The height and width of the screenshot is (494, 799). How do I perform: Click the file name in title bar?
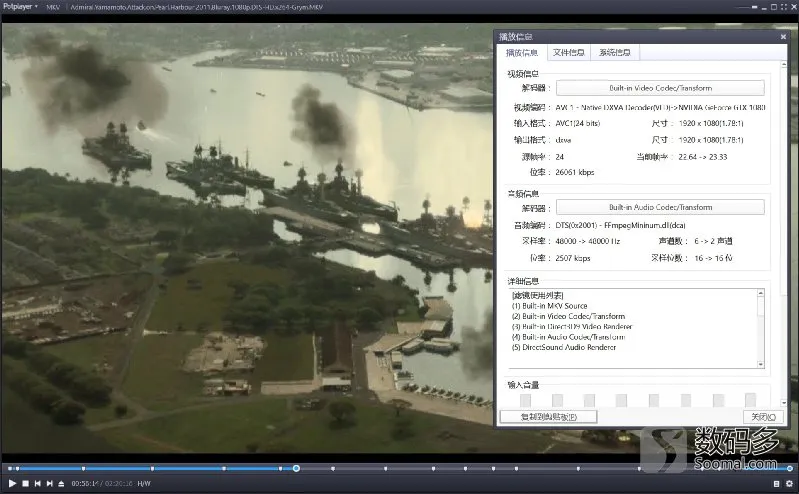[196, 7]
